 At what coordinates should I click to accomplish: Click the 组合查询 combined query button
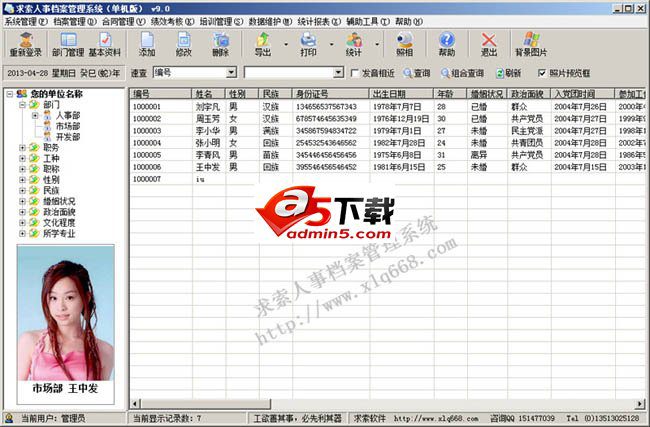point(462,73)
